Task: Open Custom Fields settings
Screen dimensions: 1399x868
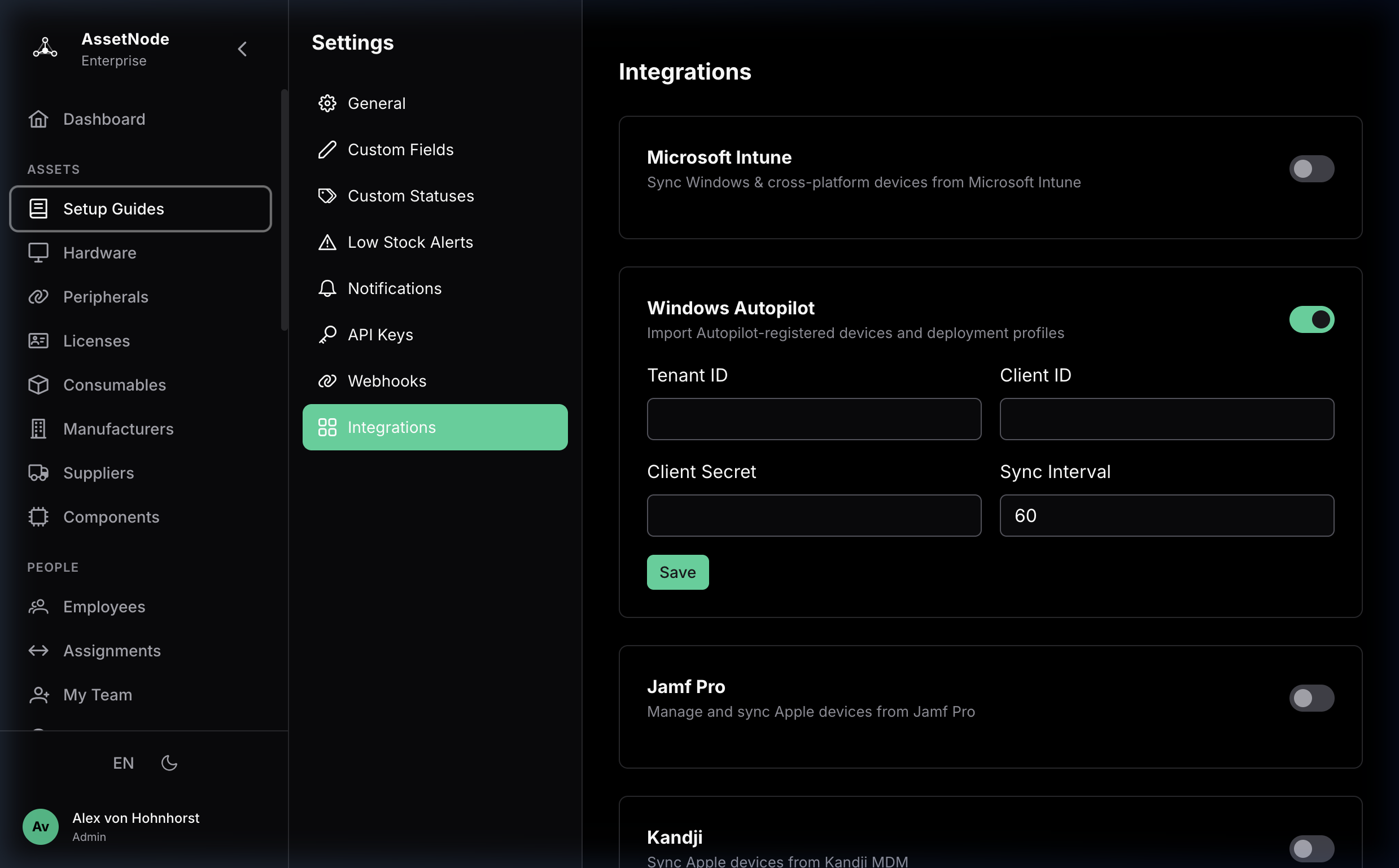Action: tap(435, 149)
